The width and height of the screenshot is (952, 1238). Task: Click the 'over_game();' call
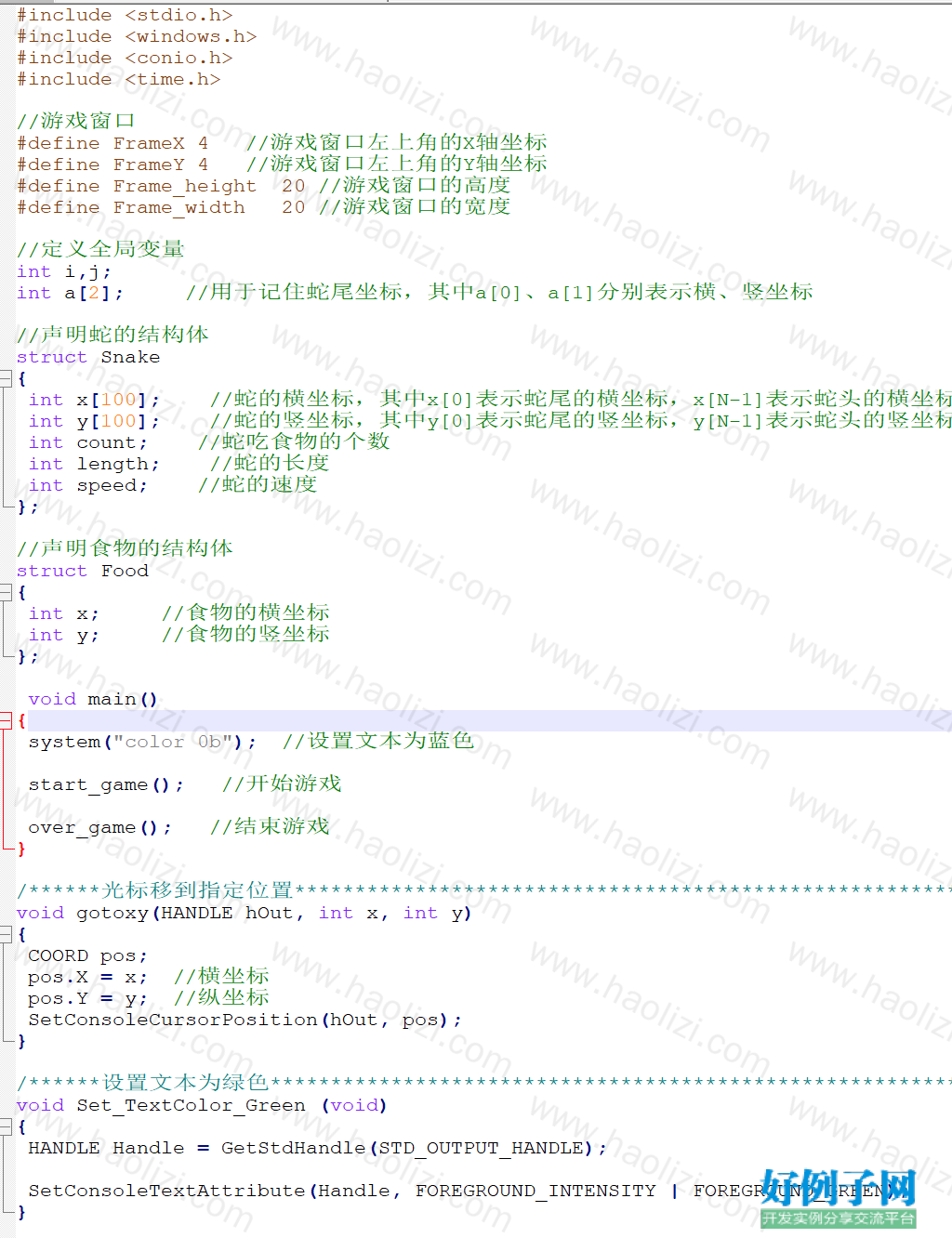click(100, 827)
